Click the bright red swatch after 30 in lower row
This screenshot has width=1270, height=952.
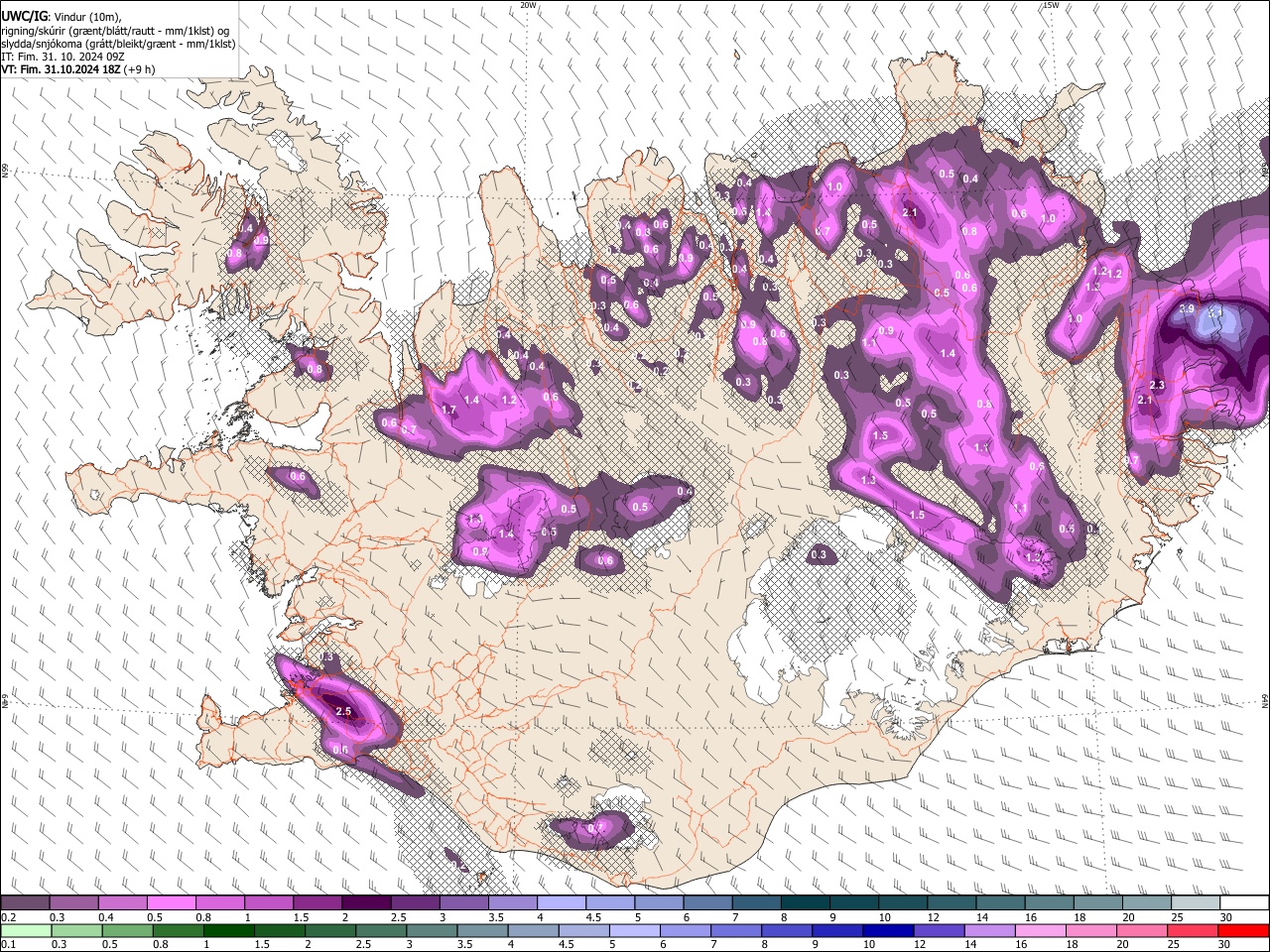1243,930
